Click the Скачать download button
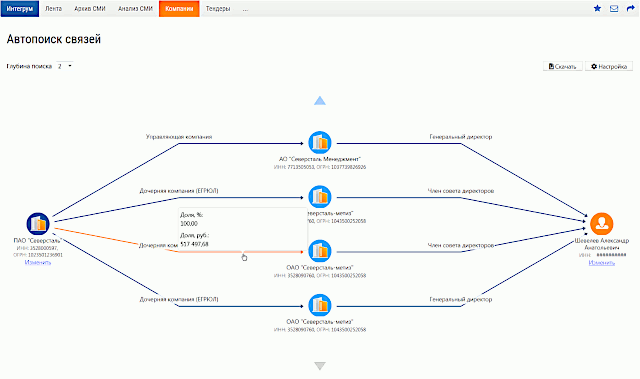The width and height of the screenshot is (640, 379). (562, 66)
